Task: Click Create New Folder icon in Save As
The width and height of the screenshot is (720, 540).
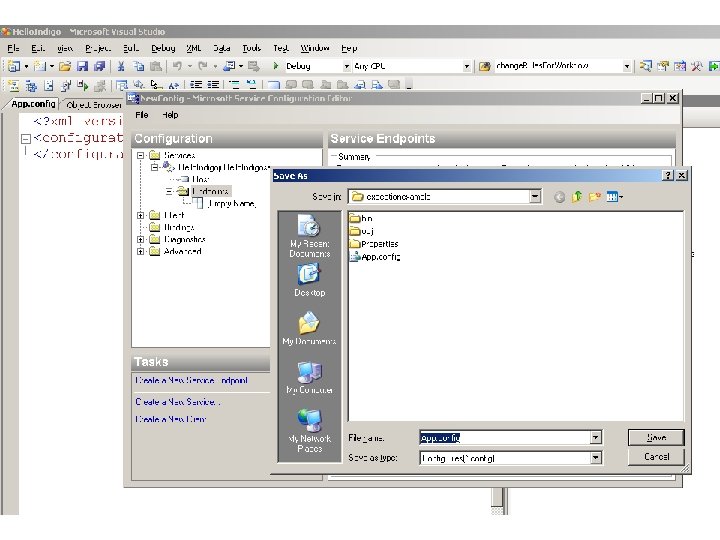Action: tap(595, 197)
